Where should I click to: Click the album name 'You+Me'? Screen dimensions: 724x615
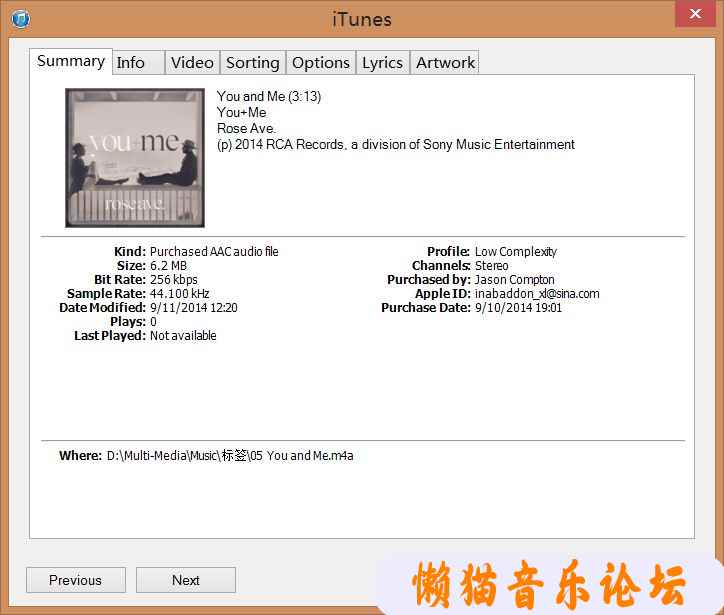coord(241,112)
